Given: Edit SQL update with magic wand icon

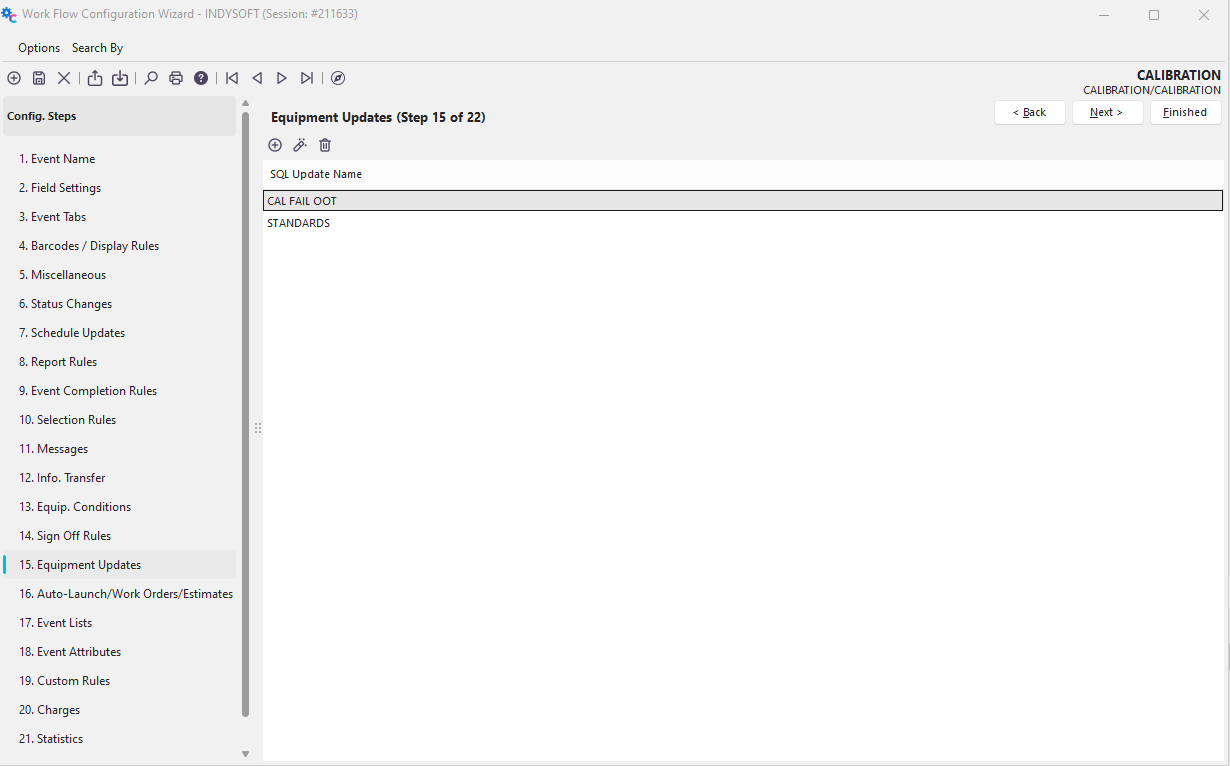Looking at the screenshot, I should 300,145.
